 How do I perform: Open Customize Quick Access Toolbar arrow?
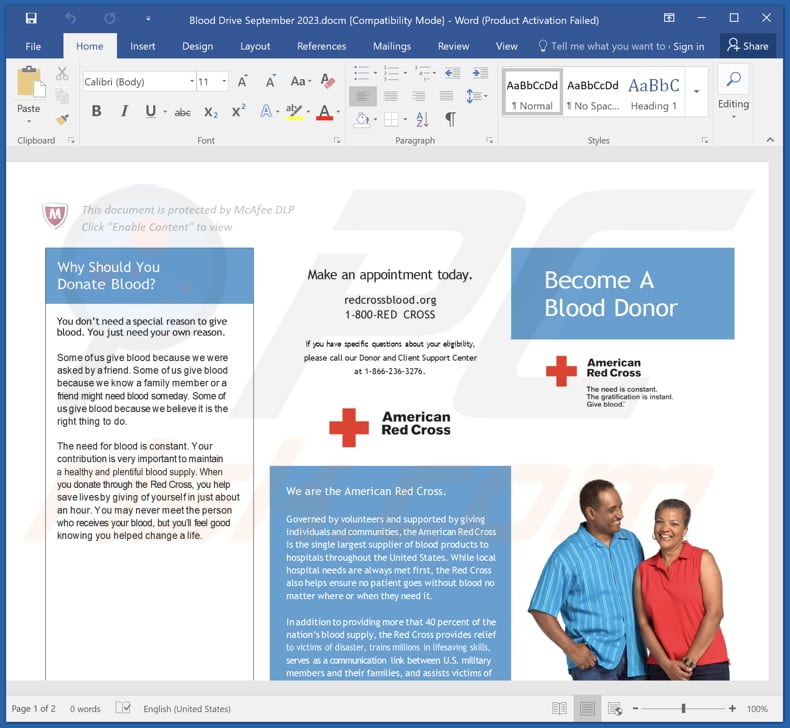pyautogui.click(x=148, y=19)
